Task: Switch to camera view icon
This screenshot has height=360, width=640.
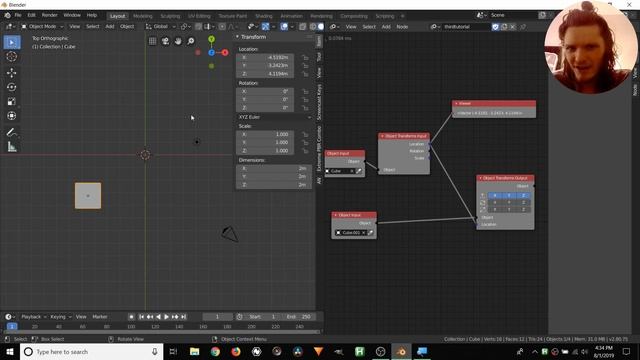Action: tap(165, 41)
